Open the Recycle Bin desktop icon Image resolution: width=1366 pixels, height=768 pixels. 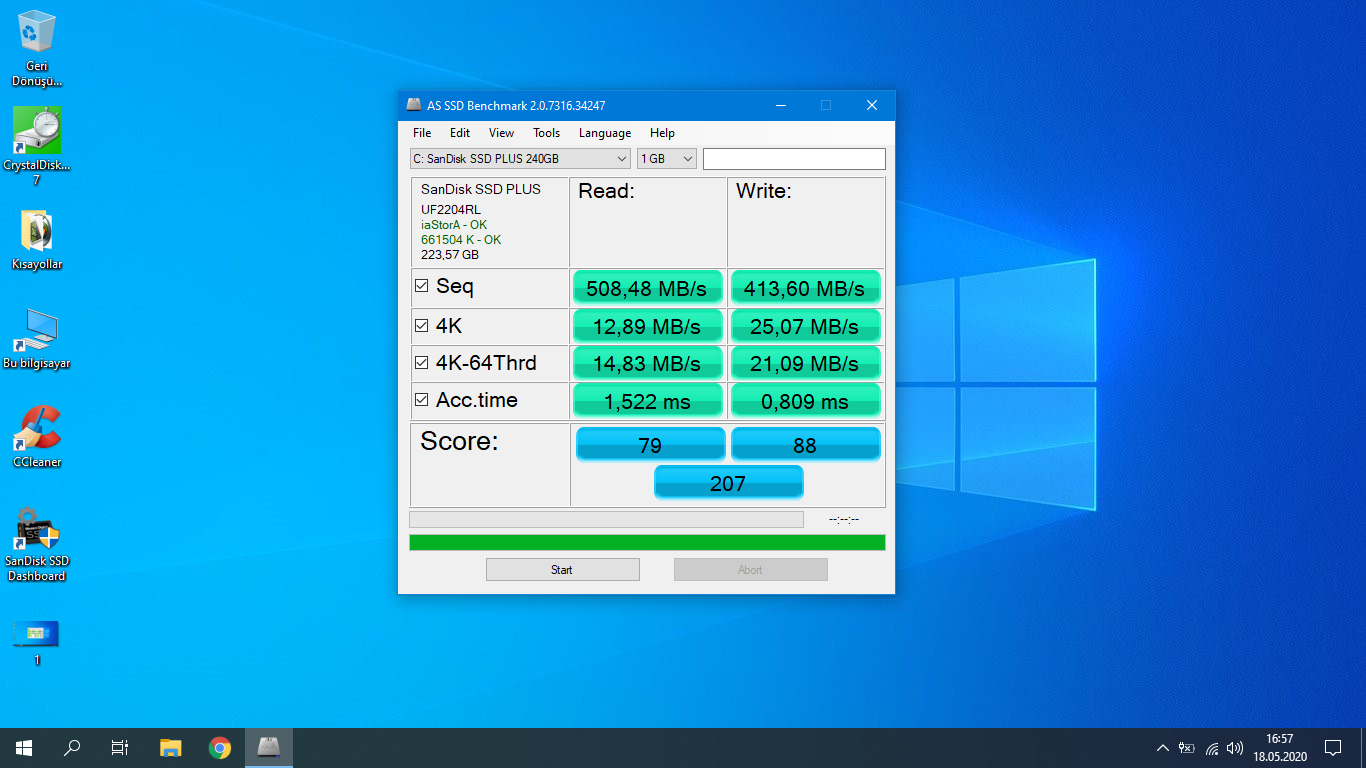(37, 48)
